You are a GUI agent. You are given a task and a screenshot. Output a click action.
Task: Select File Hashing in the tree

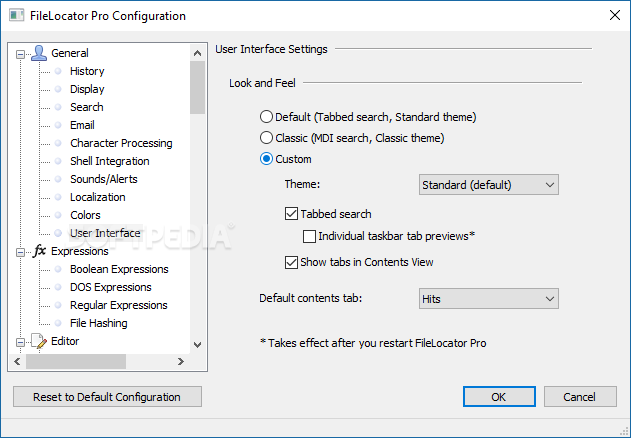tap(99, 323)
